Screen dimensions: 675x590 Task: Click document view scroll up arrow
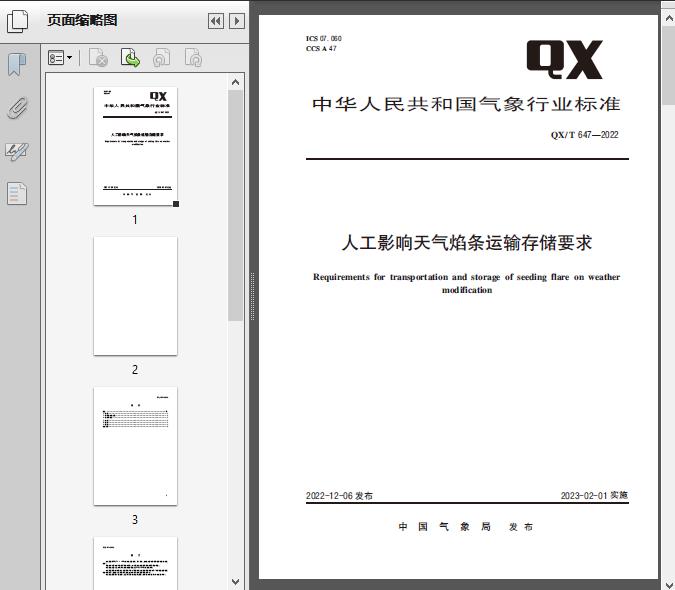click(x=669, y=18)
